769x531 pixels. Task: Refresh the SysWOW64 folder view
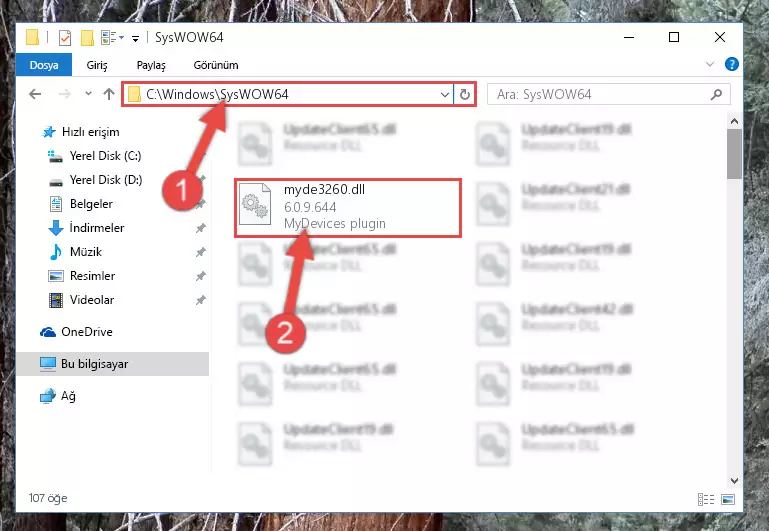tap(464, 94)
